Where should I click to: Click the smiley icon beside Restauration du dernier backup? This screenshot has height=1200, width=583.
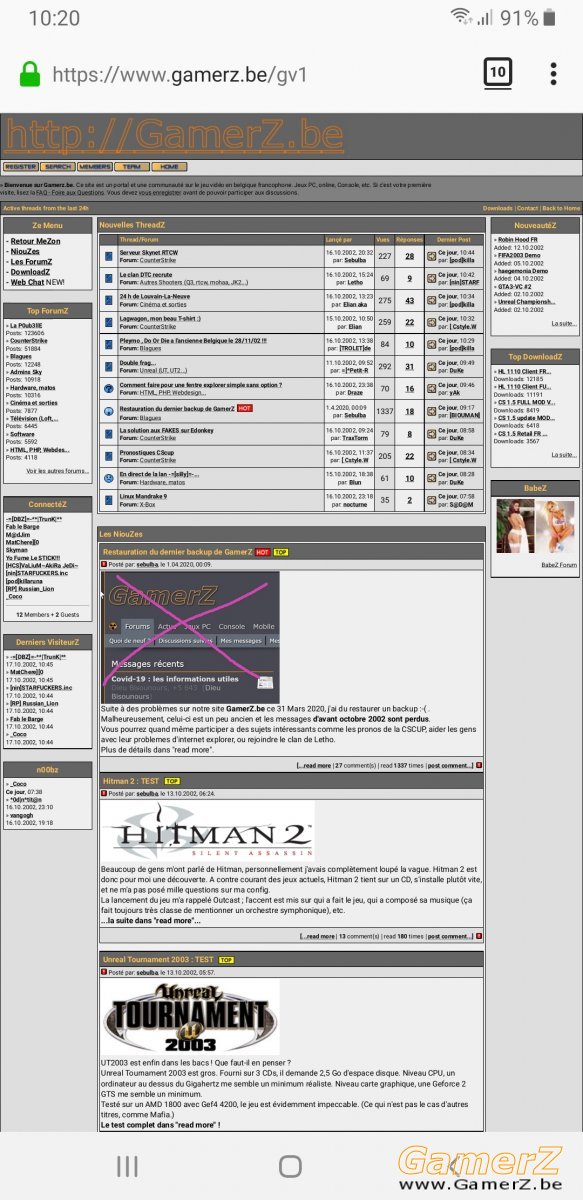[x=109, y=411]
